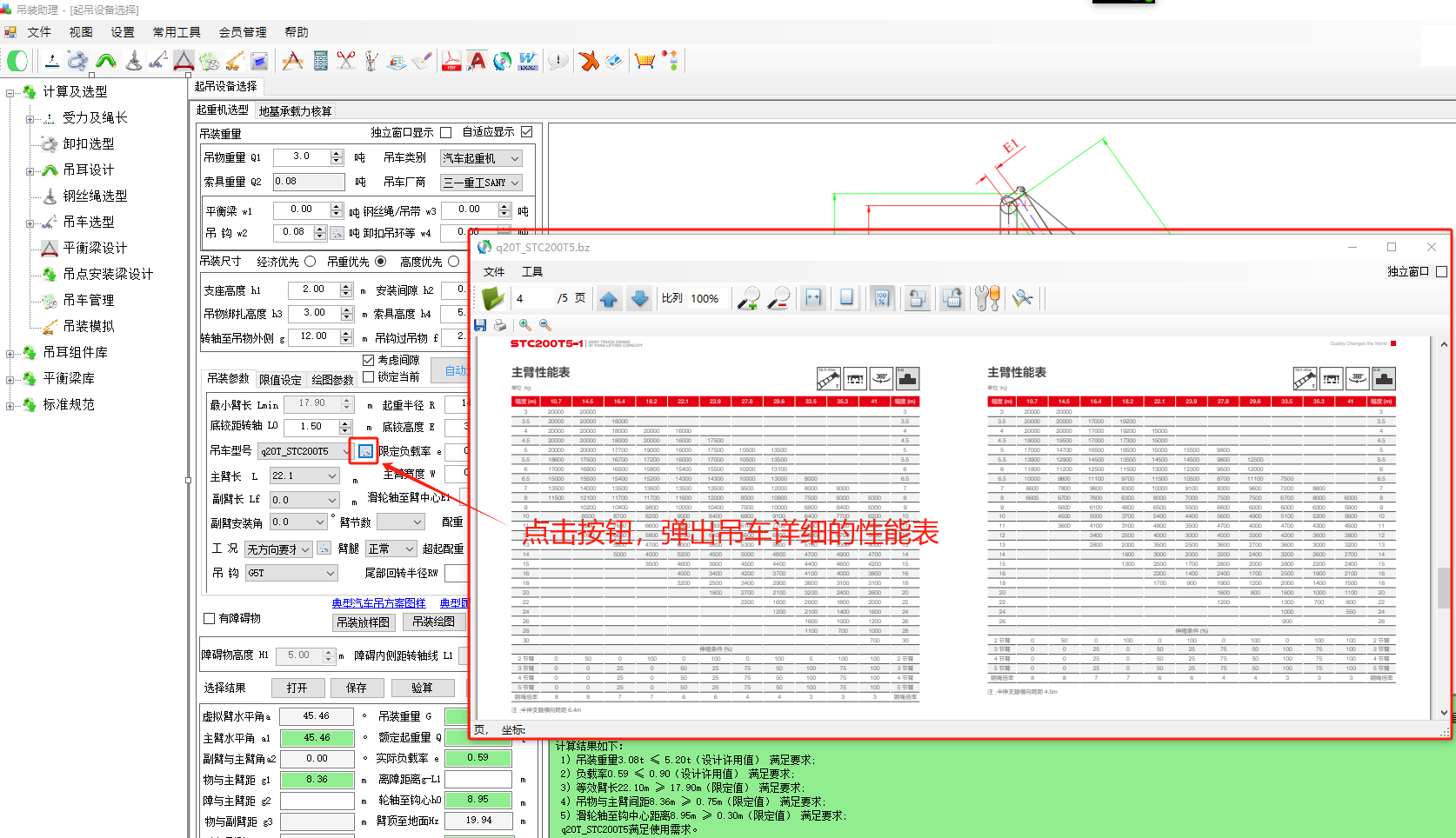Open Word DOC export icon

coord(528,60)
